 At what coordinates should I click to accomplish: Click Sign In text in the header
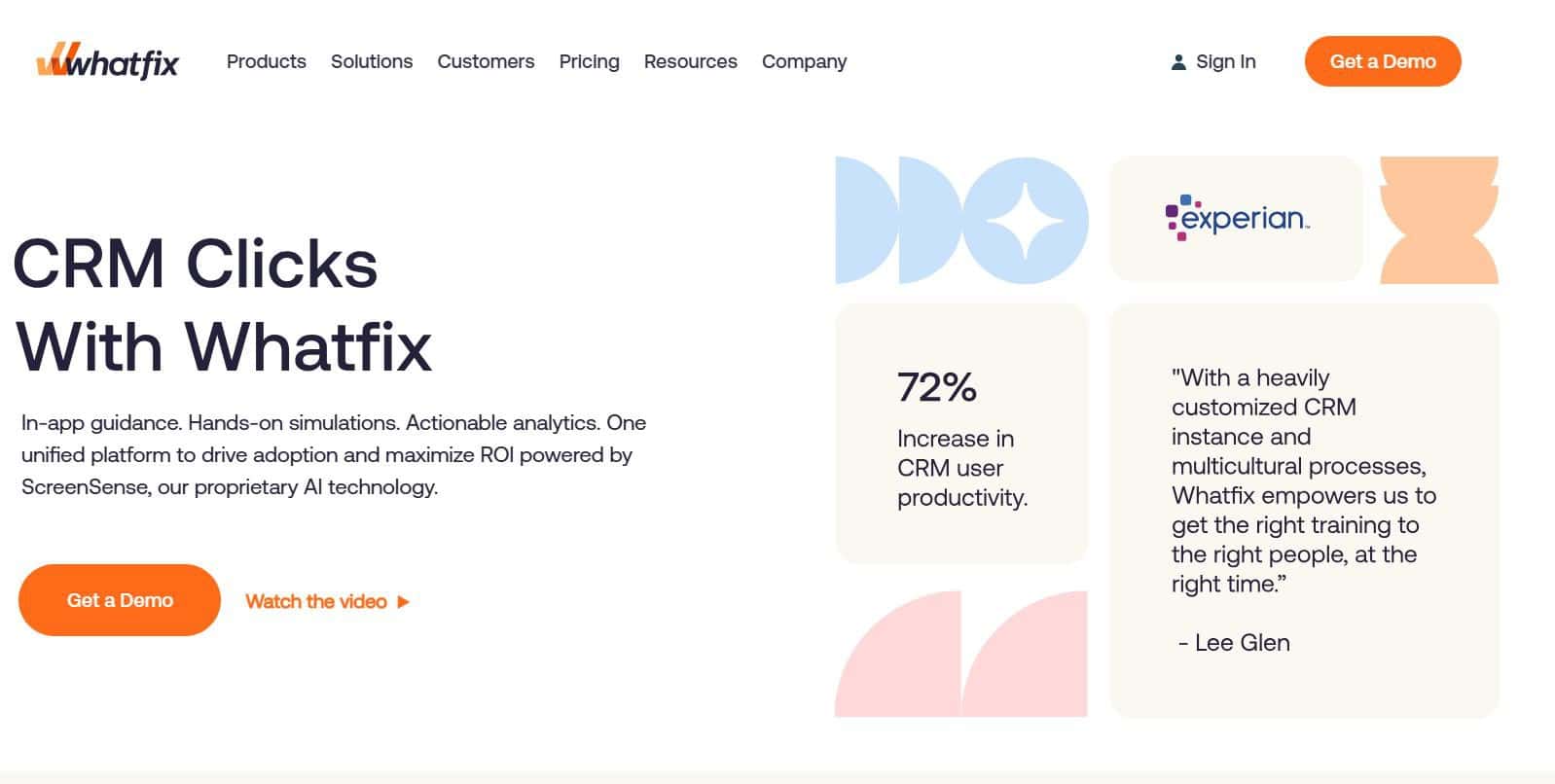[1225, 61]
